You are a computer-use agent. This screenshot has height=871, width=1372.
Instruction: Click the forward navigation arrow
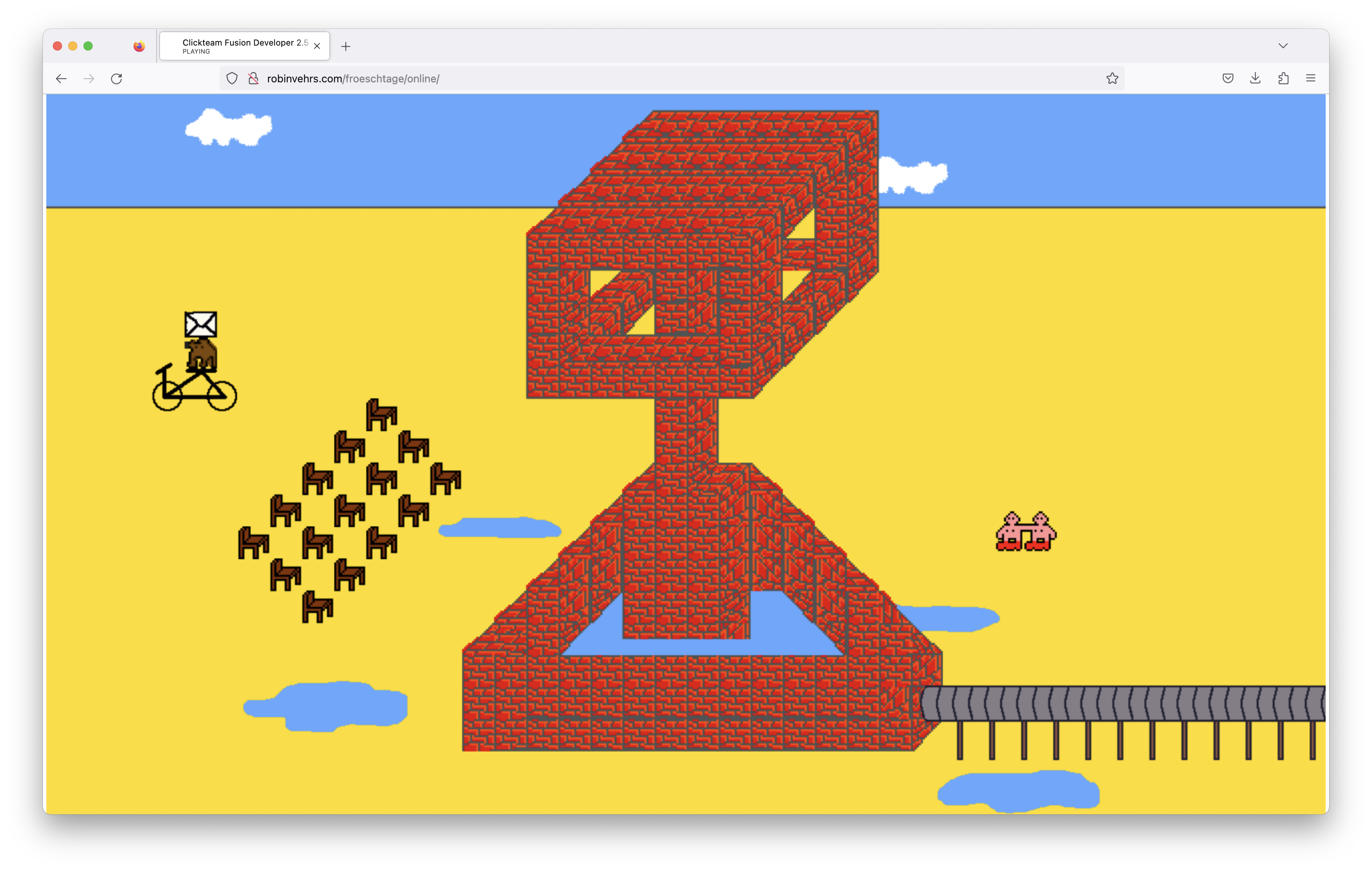tap(89, 79)
